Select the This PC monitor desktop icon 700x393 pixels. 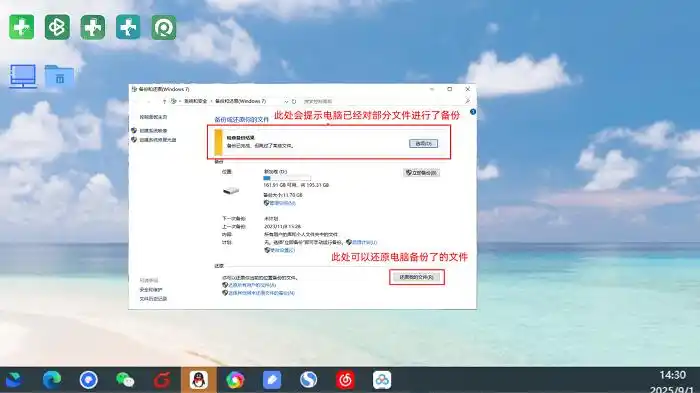(23, 76)
